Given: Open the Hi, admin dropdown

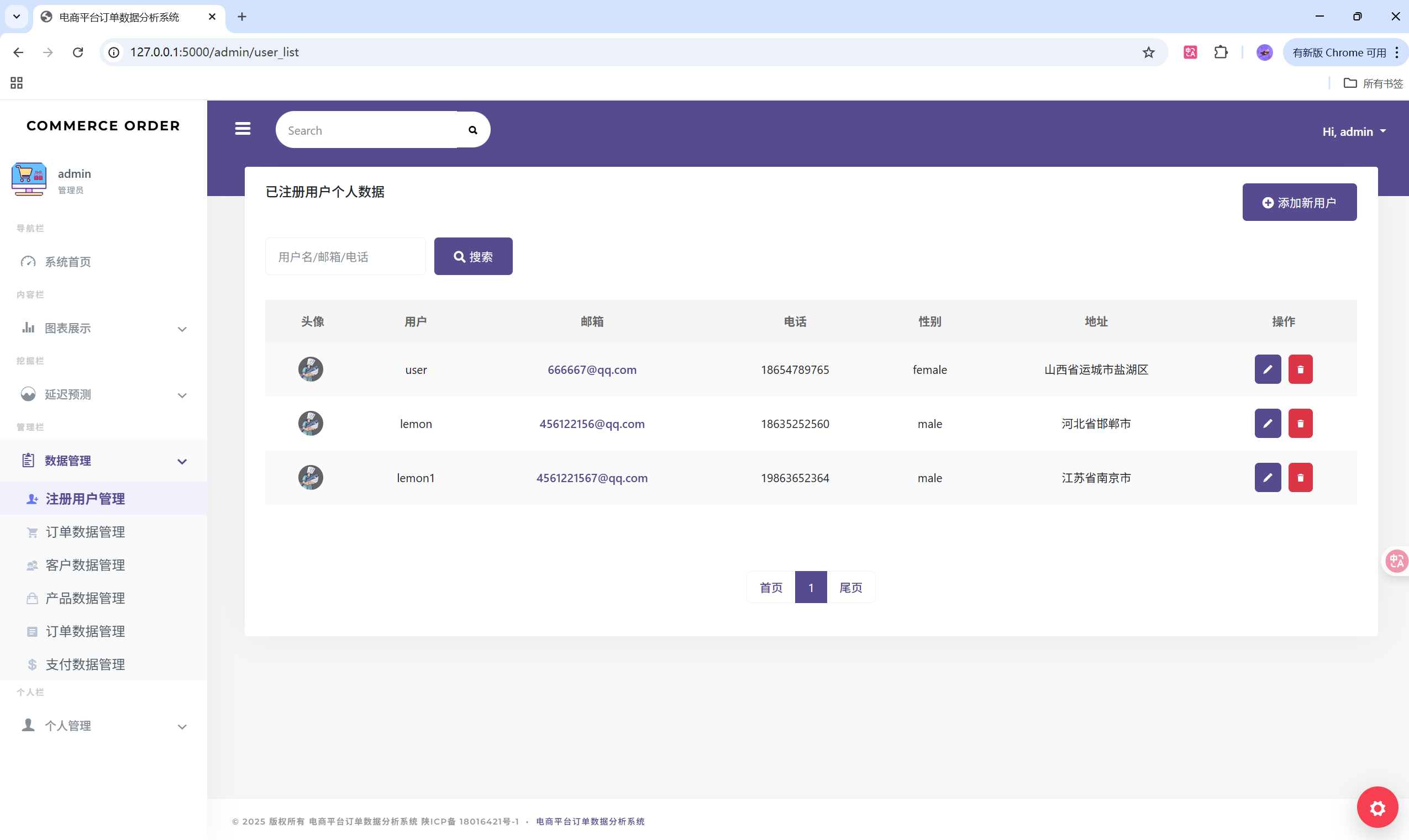Looking at the screenshot, I should (x=1353, y=131).
